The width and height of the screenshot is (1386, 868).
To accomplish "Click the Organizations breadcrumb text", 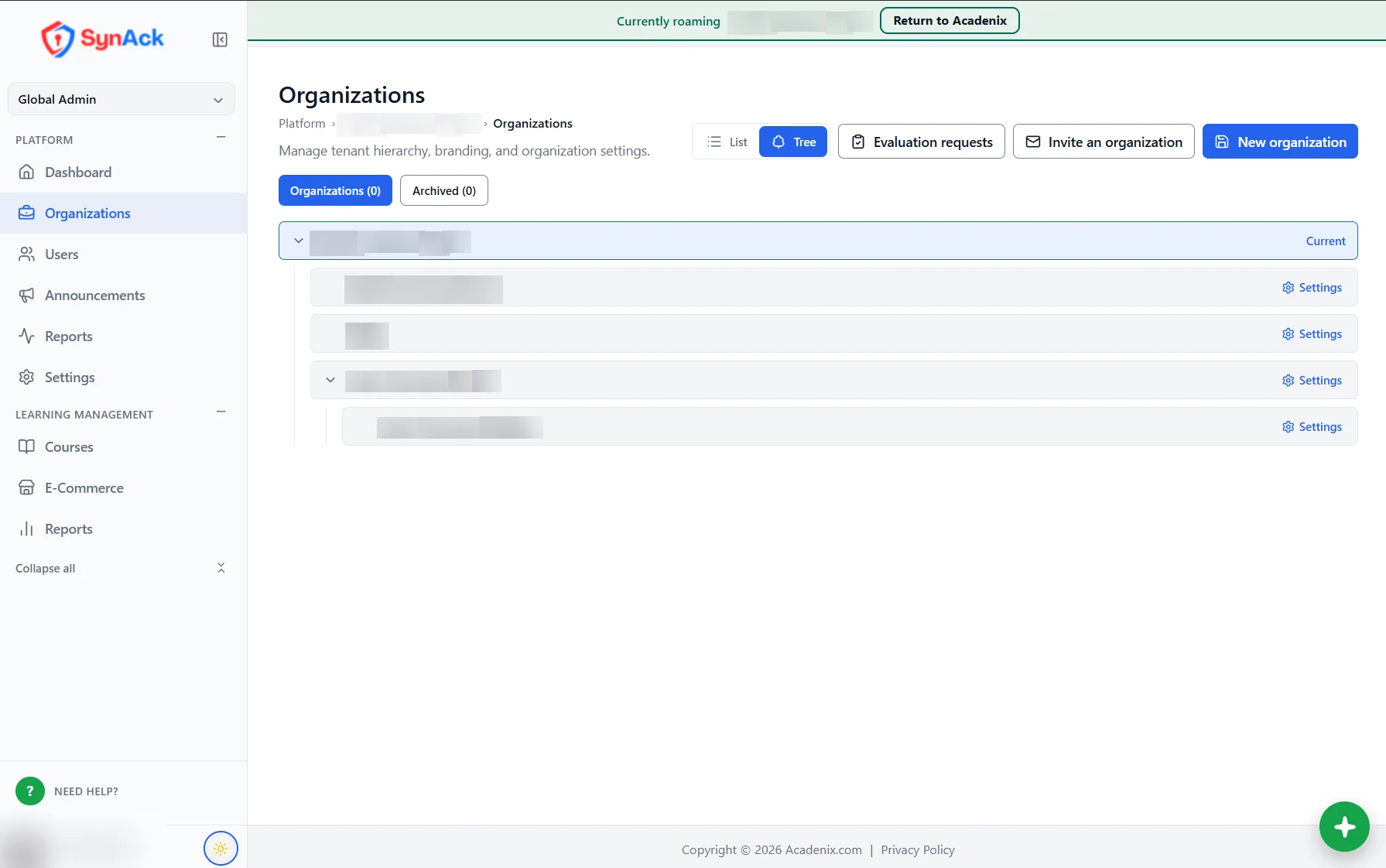I will [532, 123].
